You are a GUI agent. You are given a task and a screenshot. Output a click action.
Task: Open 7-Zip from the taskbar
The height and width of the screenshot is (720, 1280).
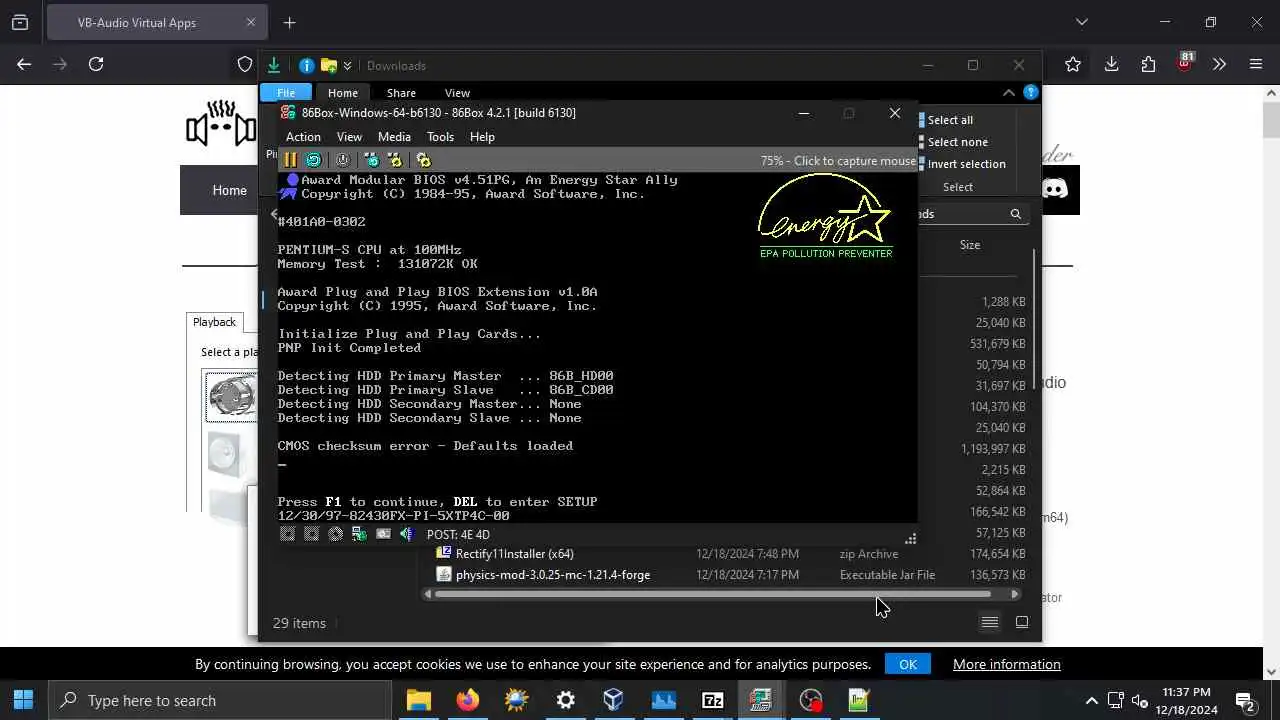click(713, 700)
